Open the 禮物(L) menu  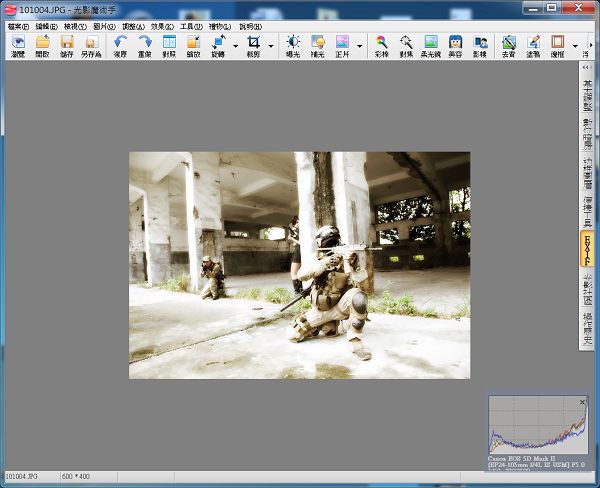coord(220,26)
